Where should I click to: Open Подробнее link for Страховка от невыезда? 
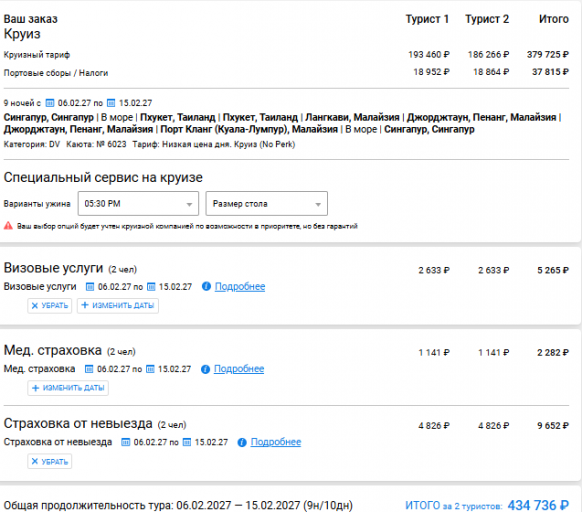(275, 442)
